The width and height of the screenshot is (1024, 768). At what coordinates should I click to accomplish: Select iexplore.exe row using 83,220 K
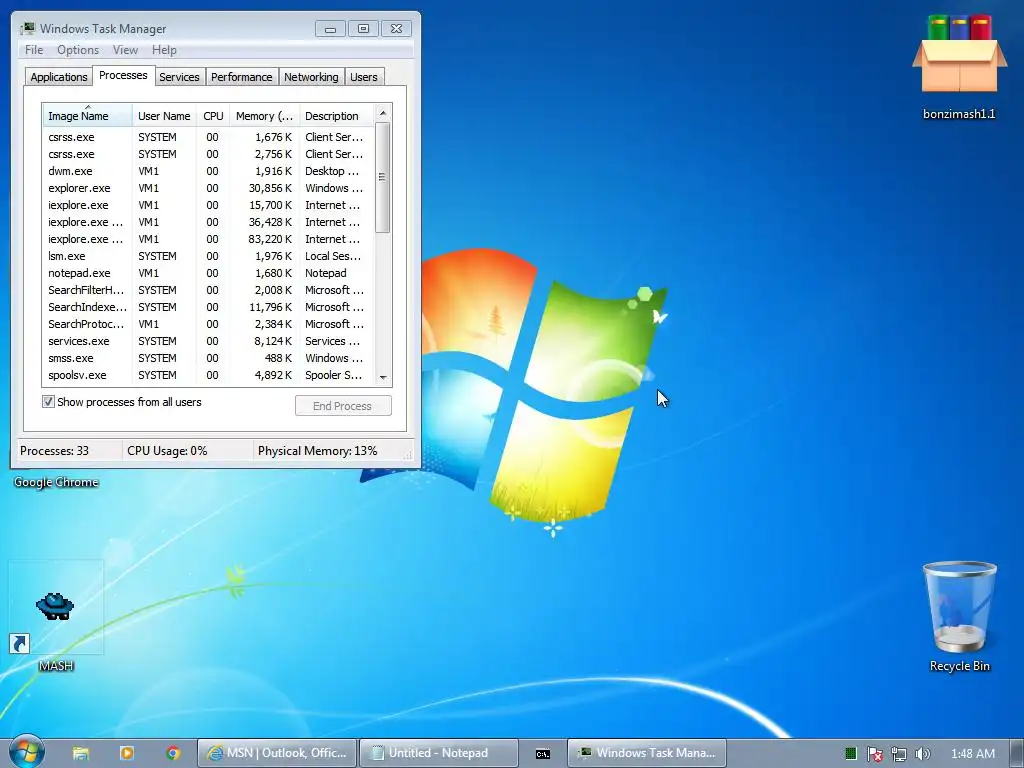[209, 239]
